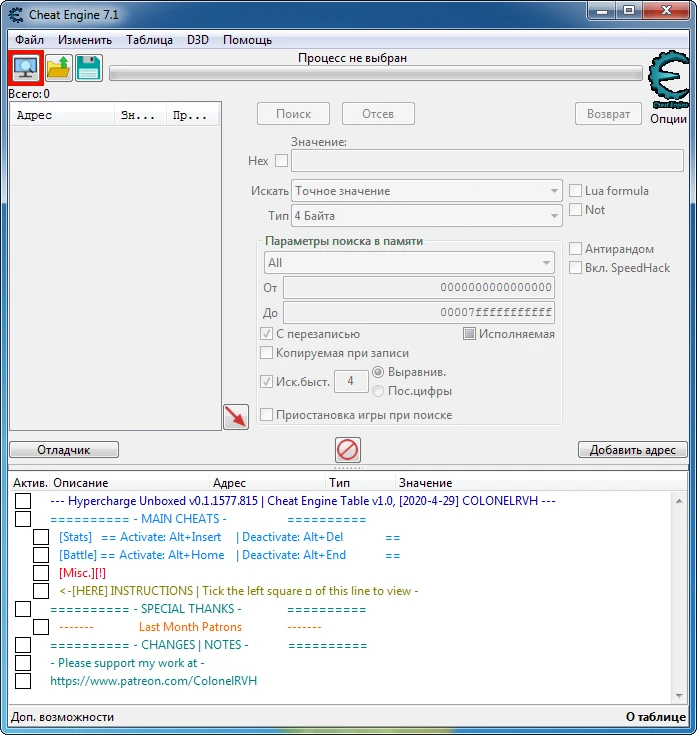The height and width of the screenshot is (735, 697).
Task: Click the scan progress bar
Action: pos(375,74)
